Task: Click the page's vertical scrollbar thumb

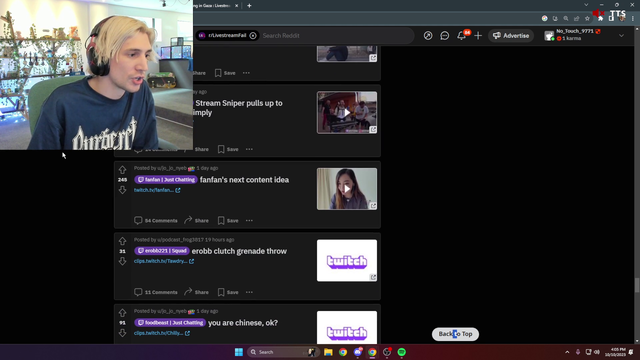Action: tap(637, 285)
